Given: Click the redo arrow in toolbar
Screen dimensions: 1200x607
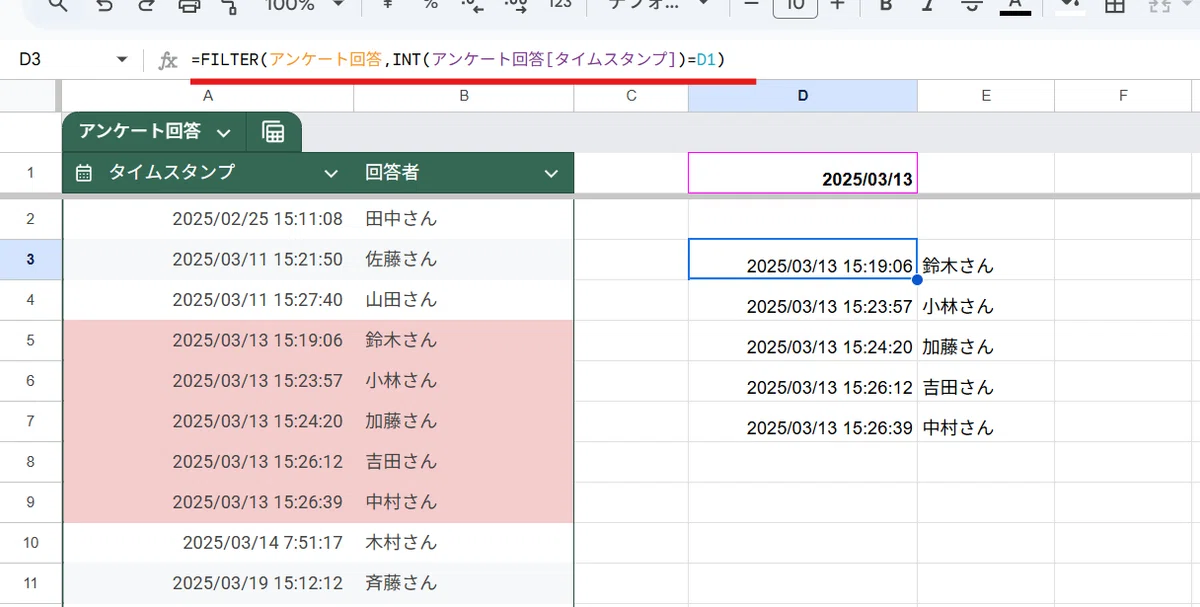Looking at the screenshot, I should click(x=147, y=5).
